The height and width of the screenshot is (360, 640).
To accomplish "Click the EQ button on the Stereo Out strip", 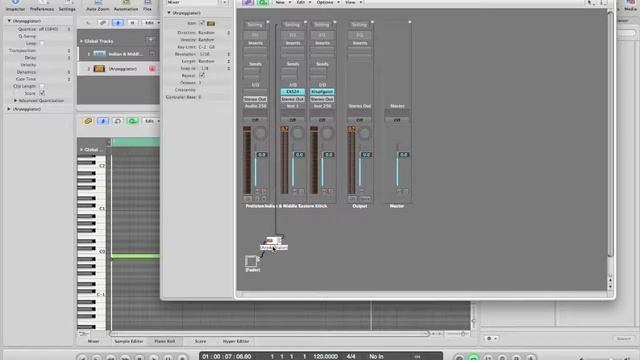I will pos(360,35).
